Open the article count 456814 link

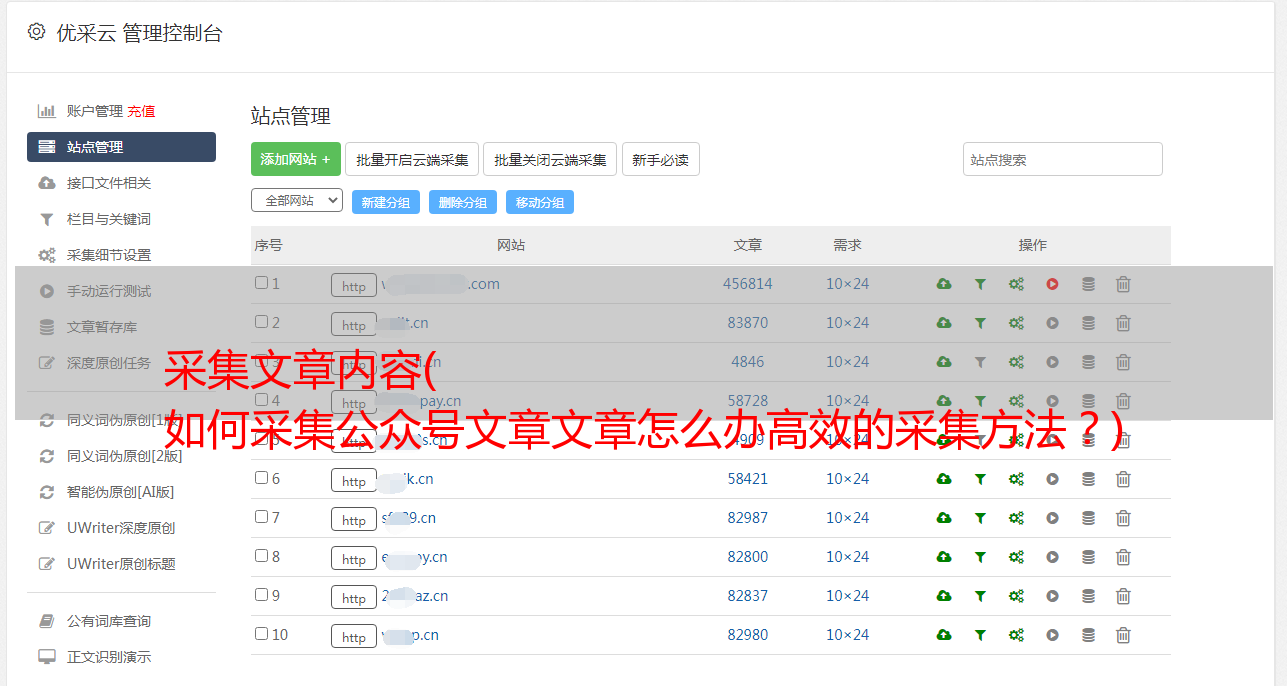[x=748, y=284]
